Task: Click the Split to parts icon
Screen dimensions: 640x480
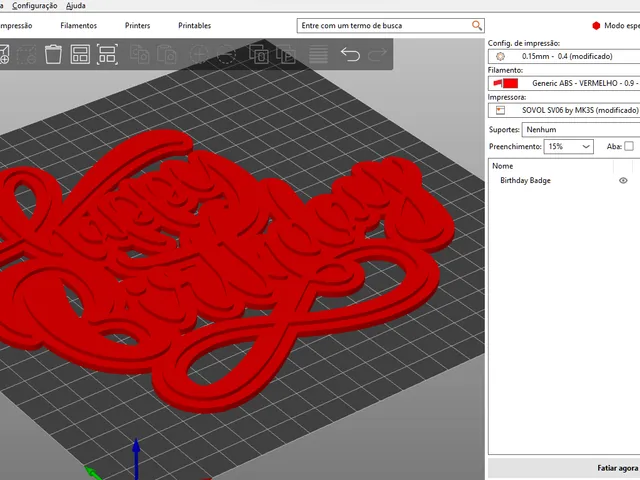Action: click(286, 54)
